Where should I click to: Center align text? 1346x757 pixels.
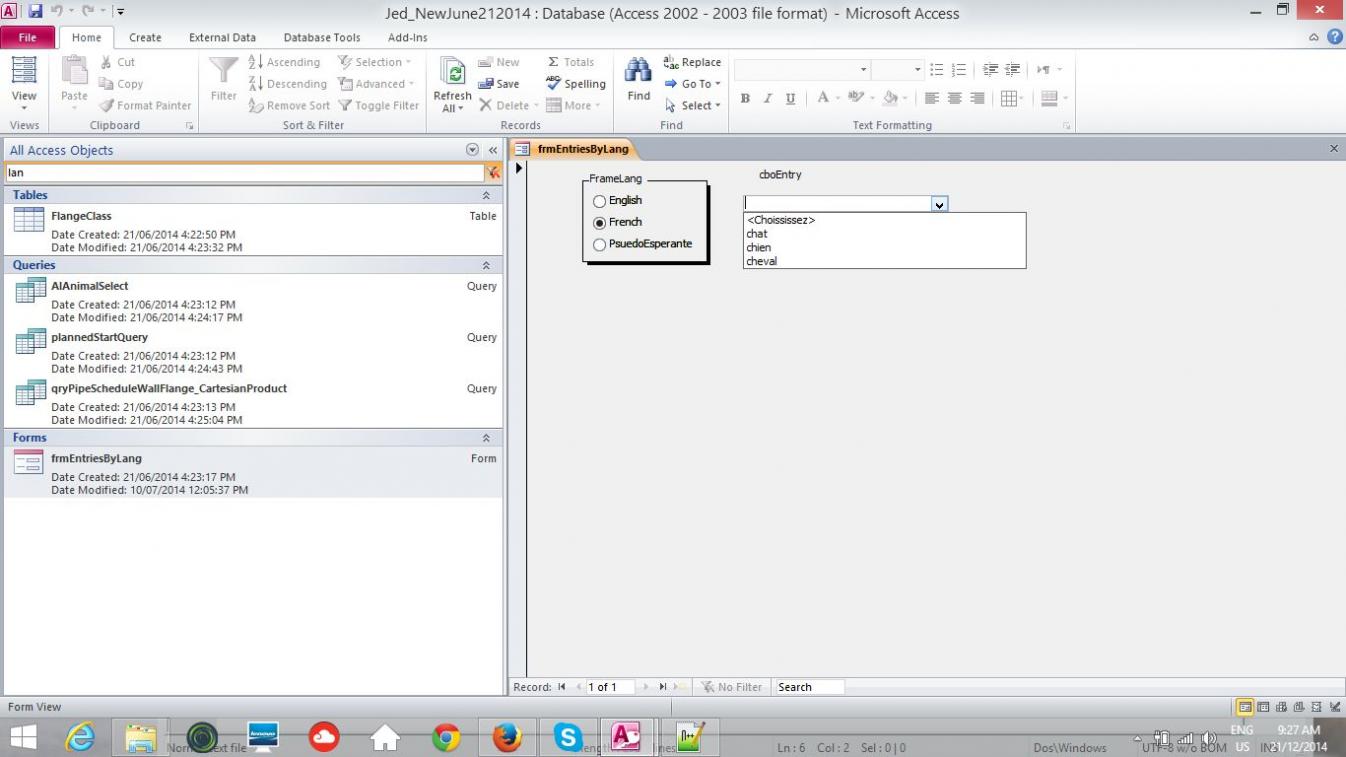[x=955, y=98]
